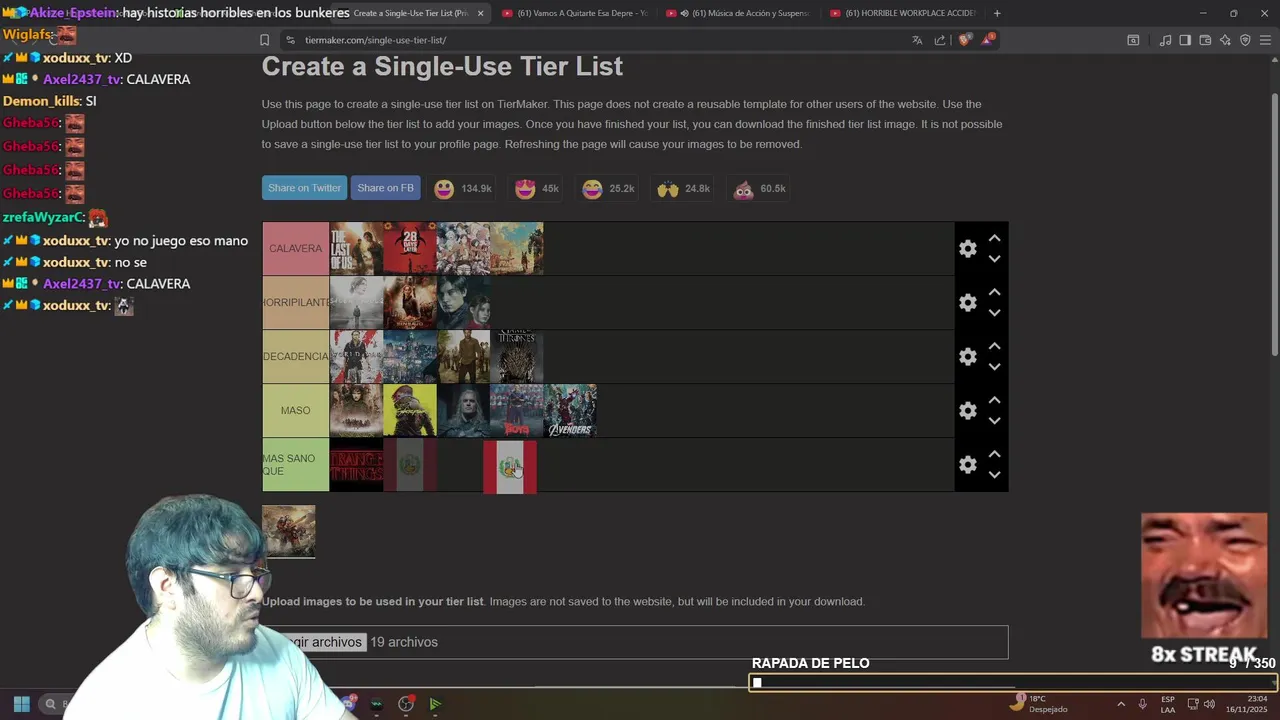
Task: Bookmark this page icon
Action: click(264, 40)
